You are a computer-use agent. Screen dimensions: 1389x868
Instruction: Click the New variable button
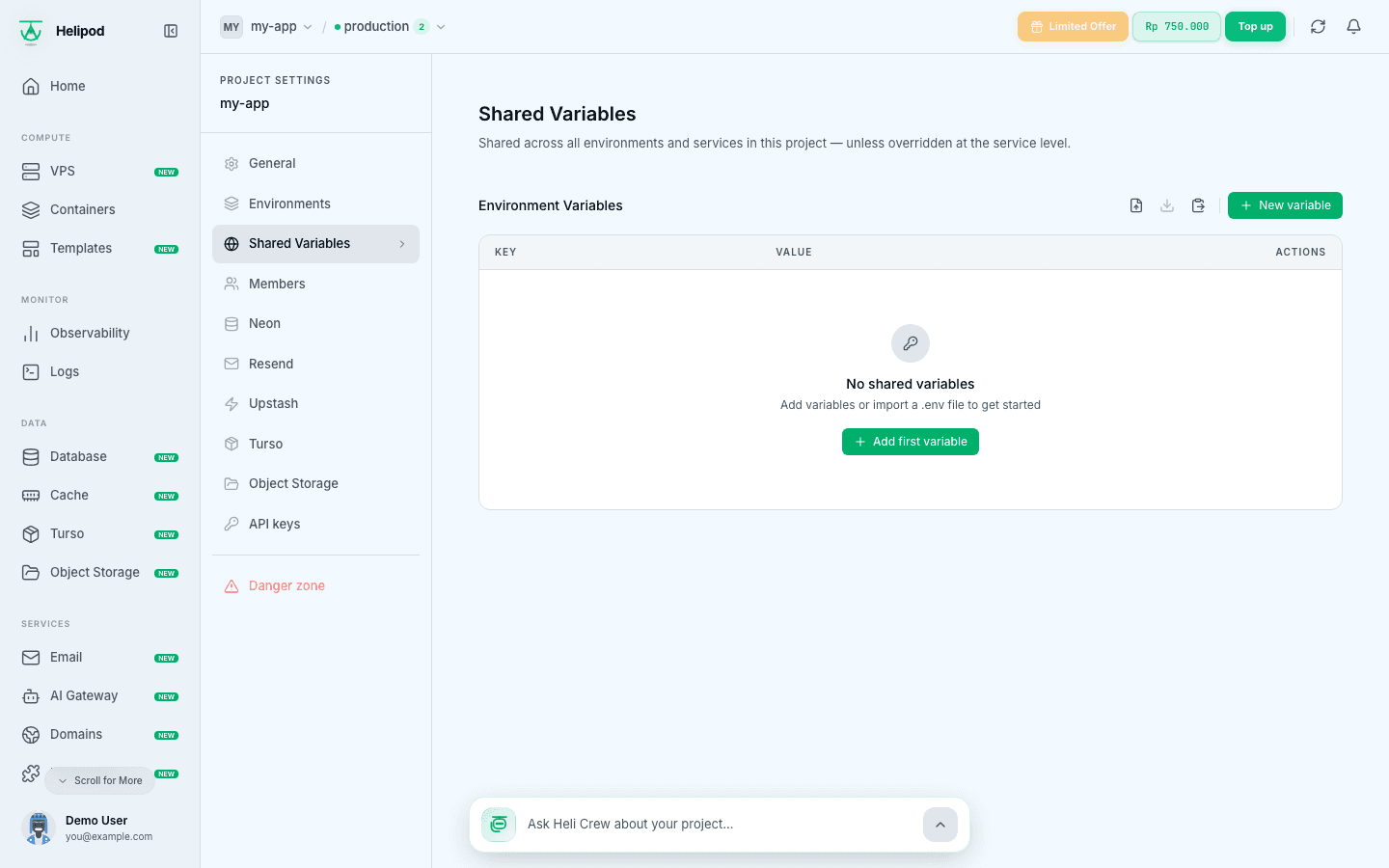coord(1285,205)
